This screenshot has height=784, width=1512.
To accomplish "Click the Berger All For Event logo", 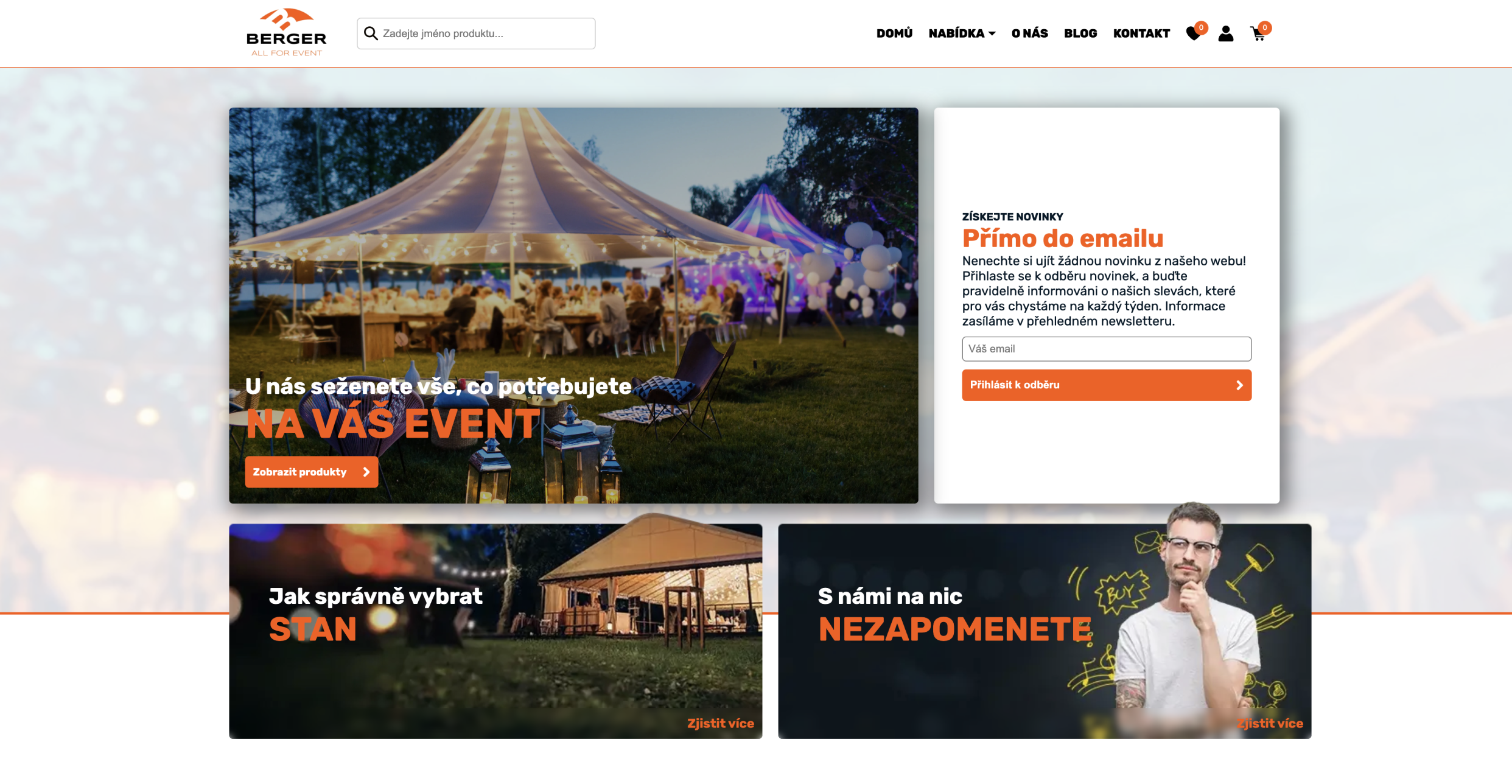I will point(286,32).
